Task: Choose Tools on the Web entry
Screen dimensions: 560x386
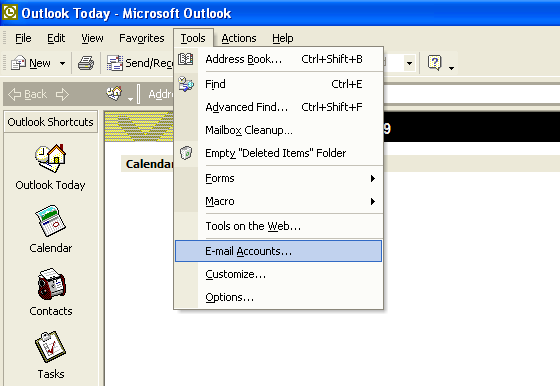Action: (279, 226)
